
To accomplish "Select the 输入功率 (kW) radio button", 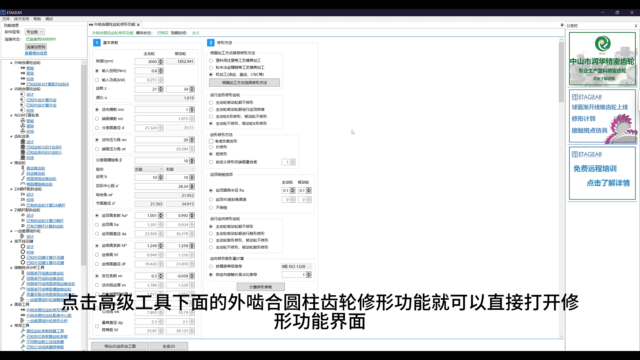I will coord(97,80).
